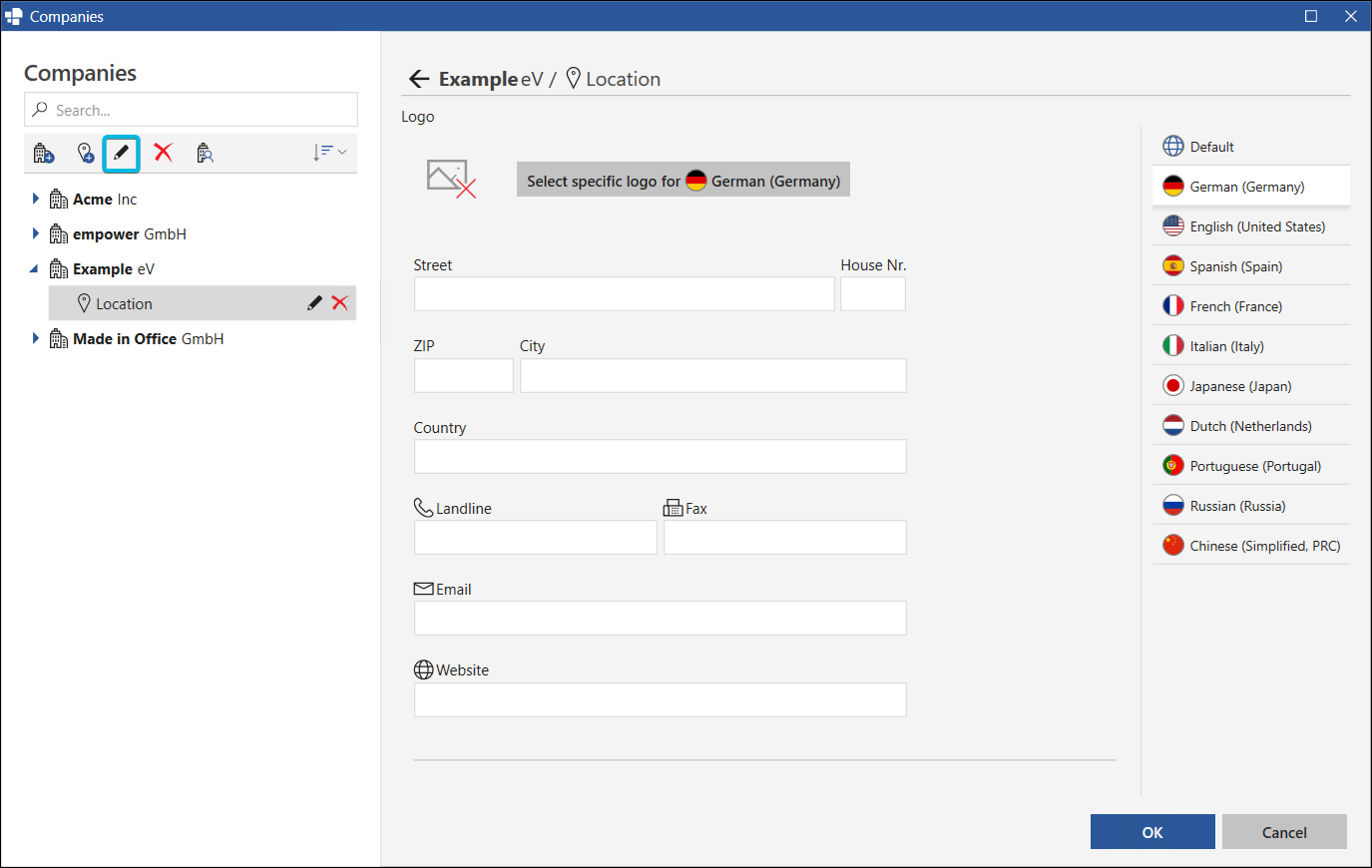Select Italian (Italy) language tab
This screenshot has height=868, width=1372.
pos(1251,345)
